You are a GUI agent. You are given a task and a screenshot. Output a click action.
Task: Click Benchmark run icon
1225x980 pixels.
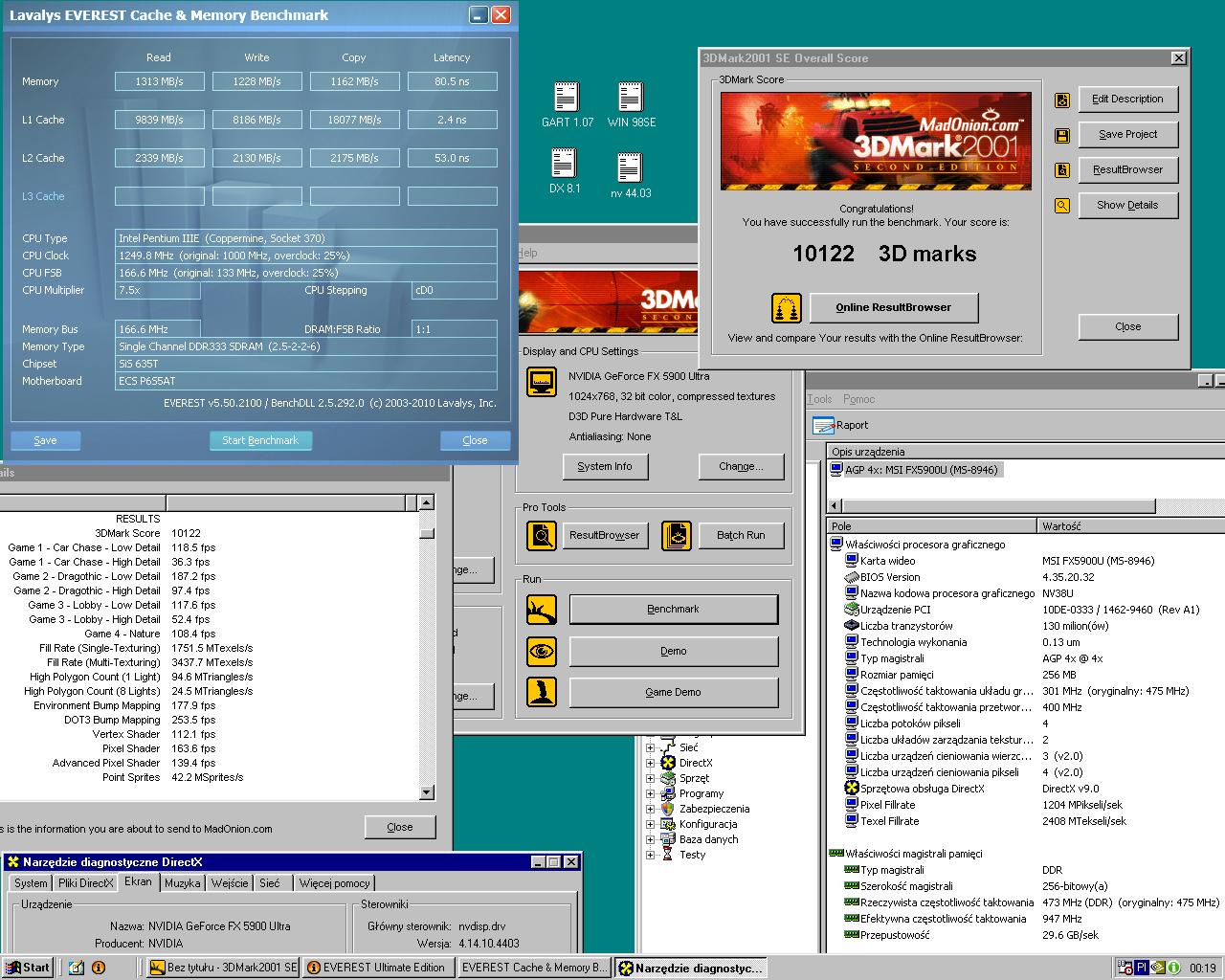542,609
